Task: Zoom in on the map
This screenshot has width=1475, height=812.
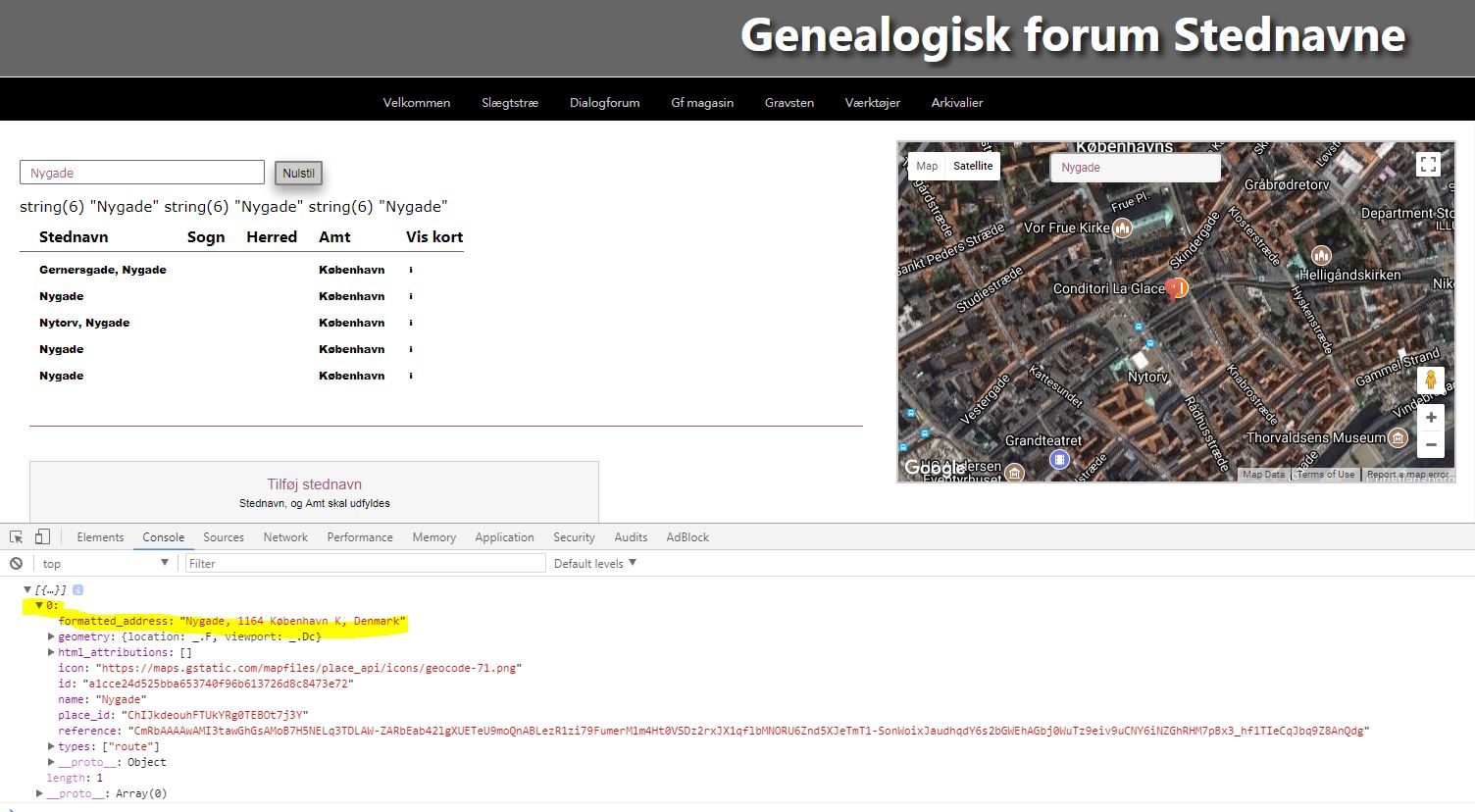Action: 1431,418
